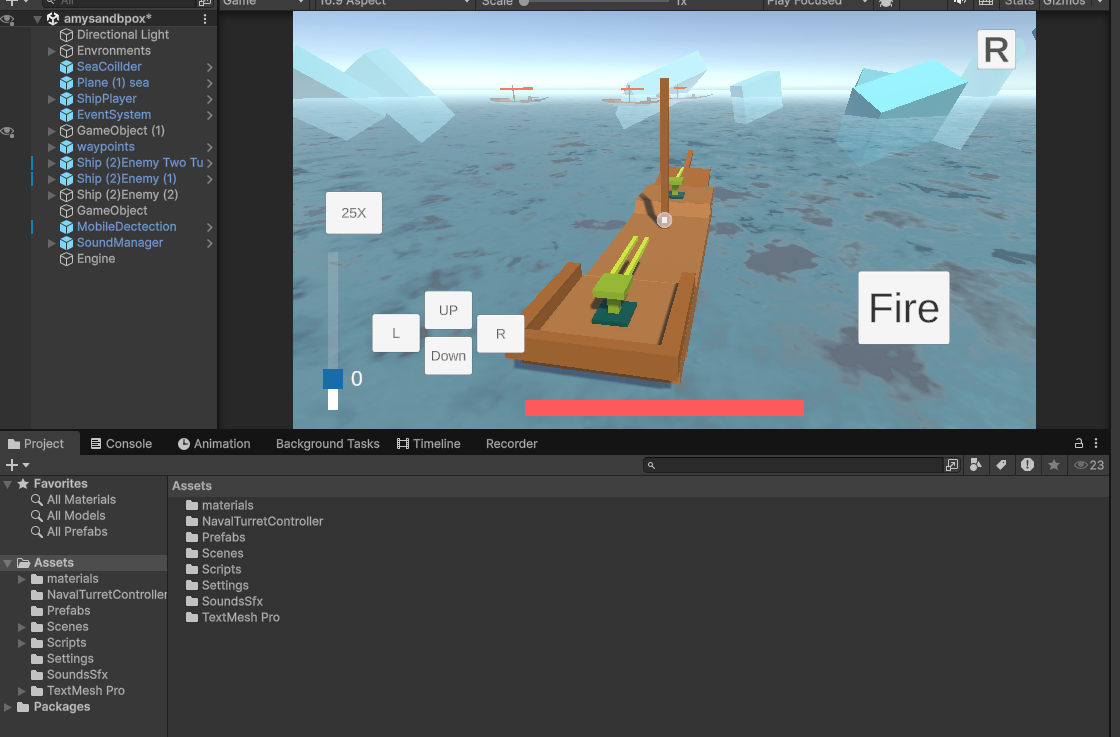Switch to the Timeline tab
The height and width of the screenshot is (737, 1120).
tap(429, 443)
